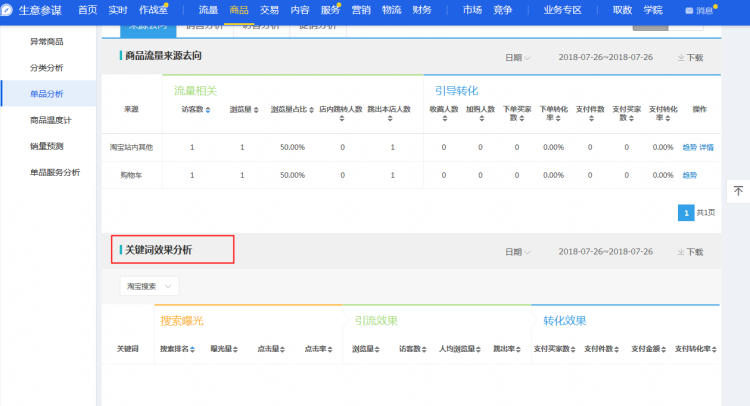Select 商品温度计 in the sidebar
750x406 pixels.
pyautogui.click(x=51, y=121)
